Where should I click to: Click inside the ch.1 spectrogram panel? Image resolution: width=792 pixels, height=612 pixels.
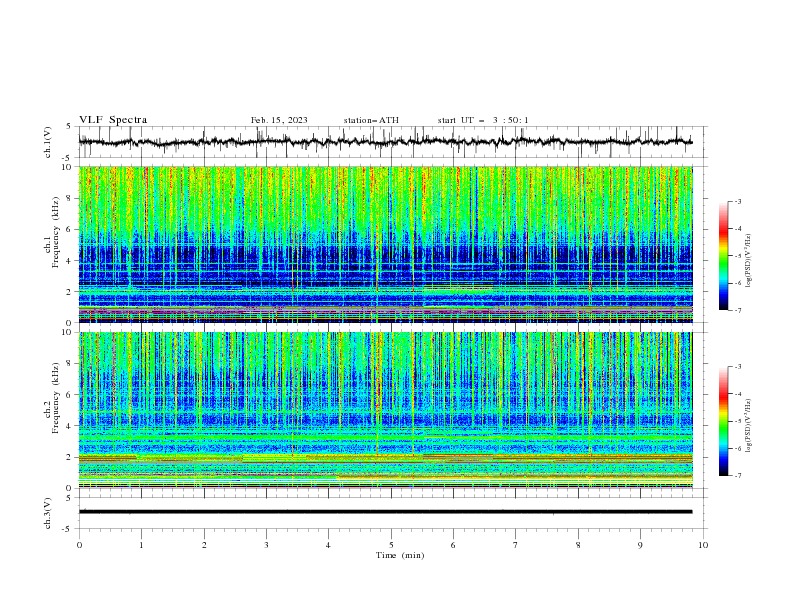[x=385, y=244]
